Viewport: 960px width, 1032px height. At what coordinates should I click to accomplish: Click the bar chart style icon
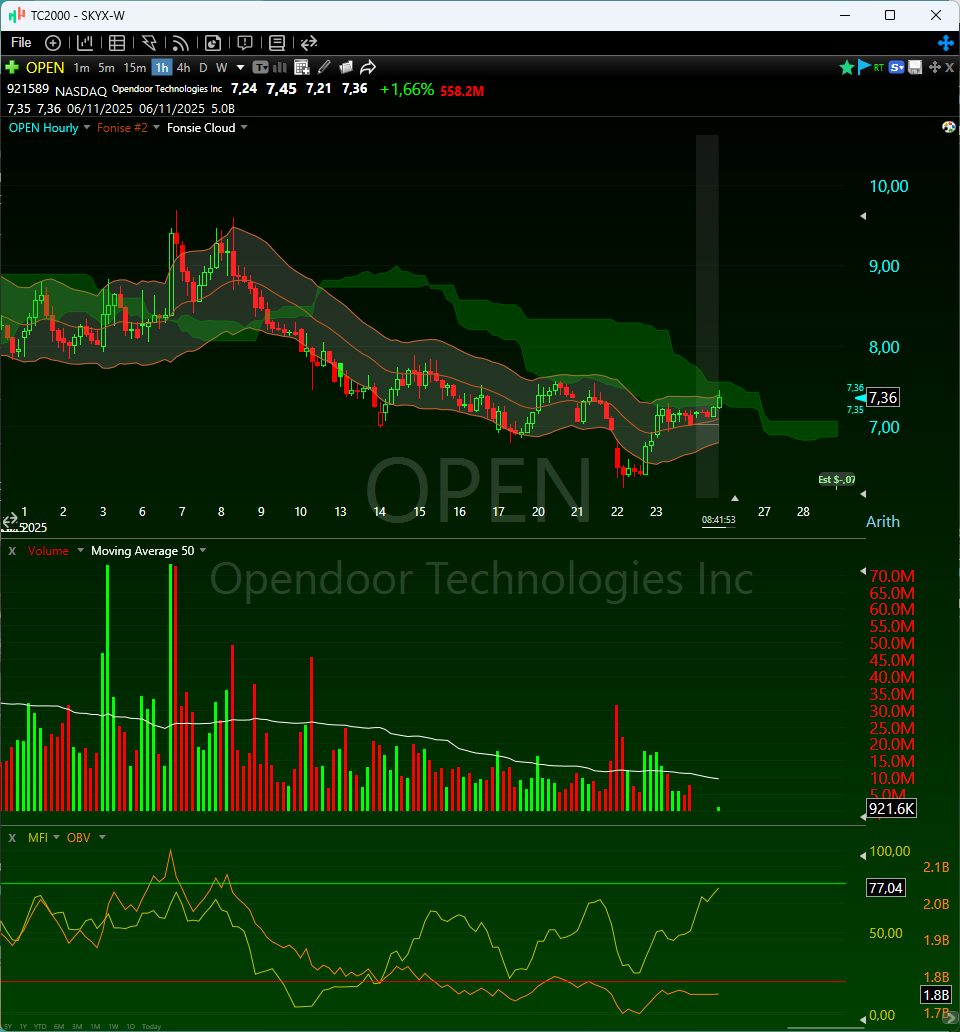(280, 67)
